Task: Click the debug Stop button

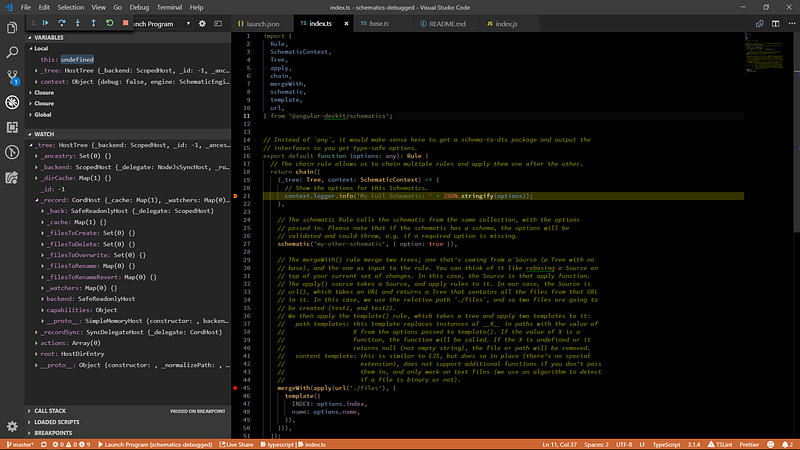Action: click(126, 23)
